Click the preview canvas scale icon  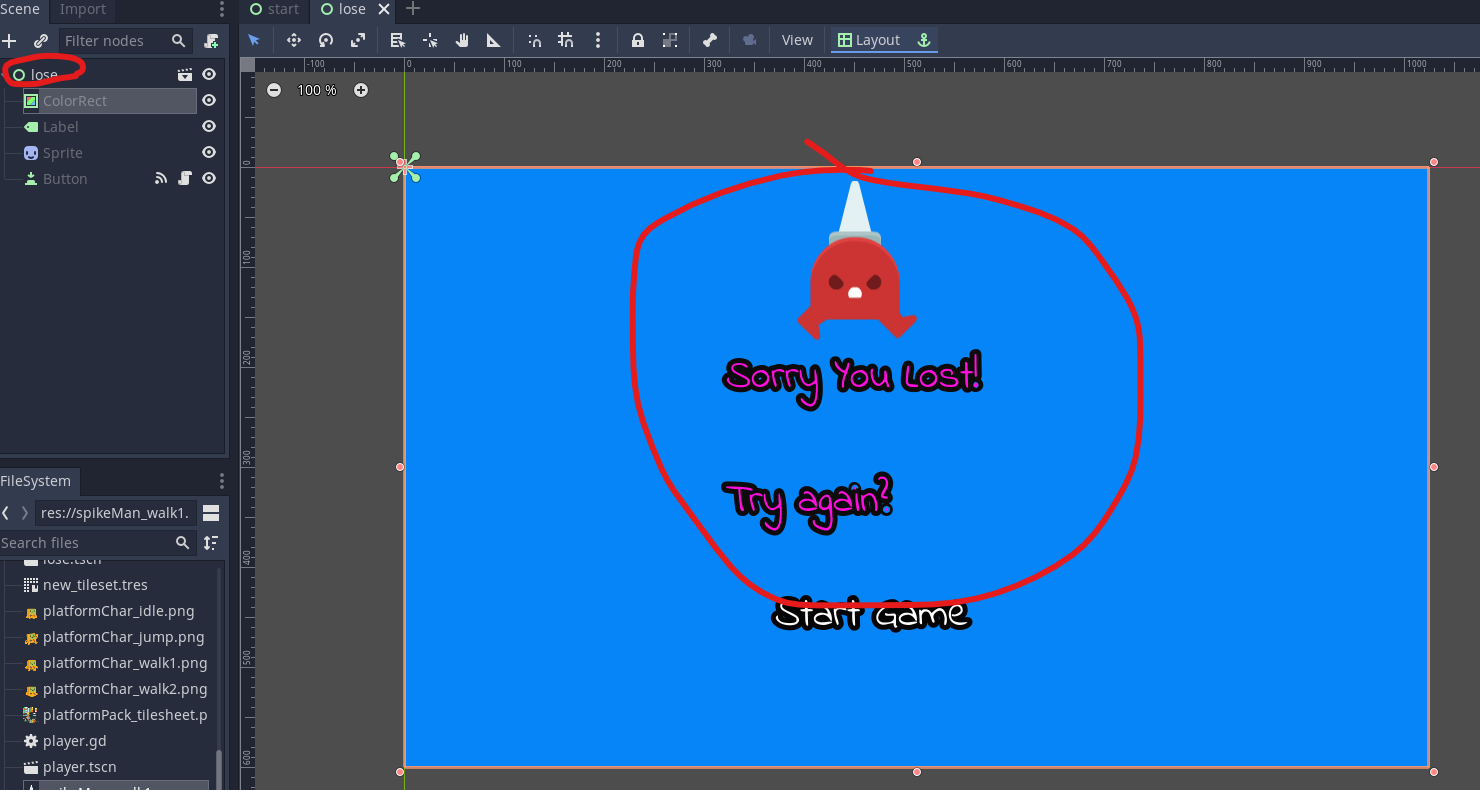point(750,40)
